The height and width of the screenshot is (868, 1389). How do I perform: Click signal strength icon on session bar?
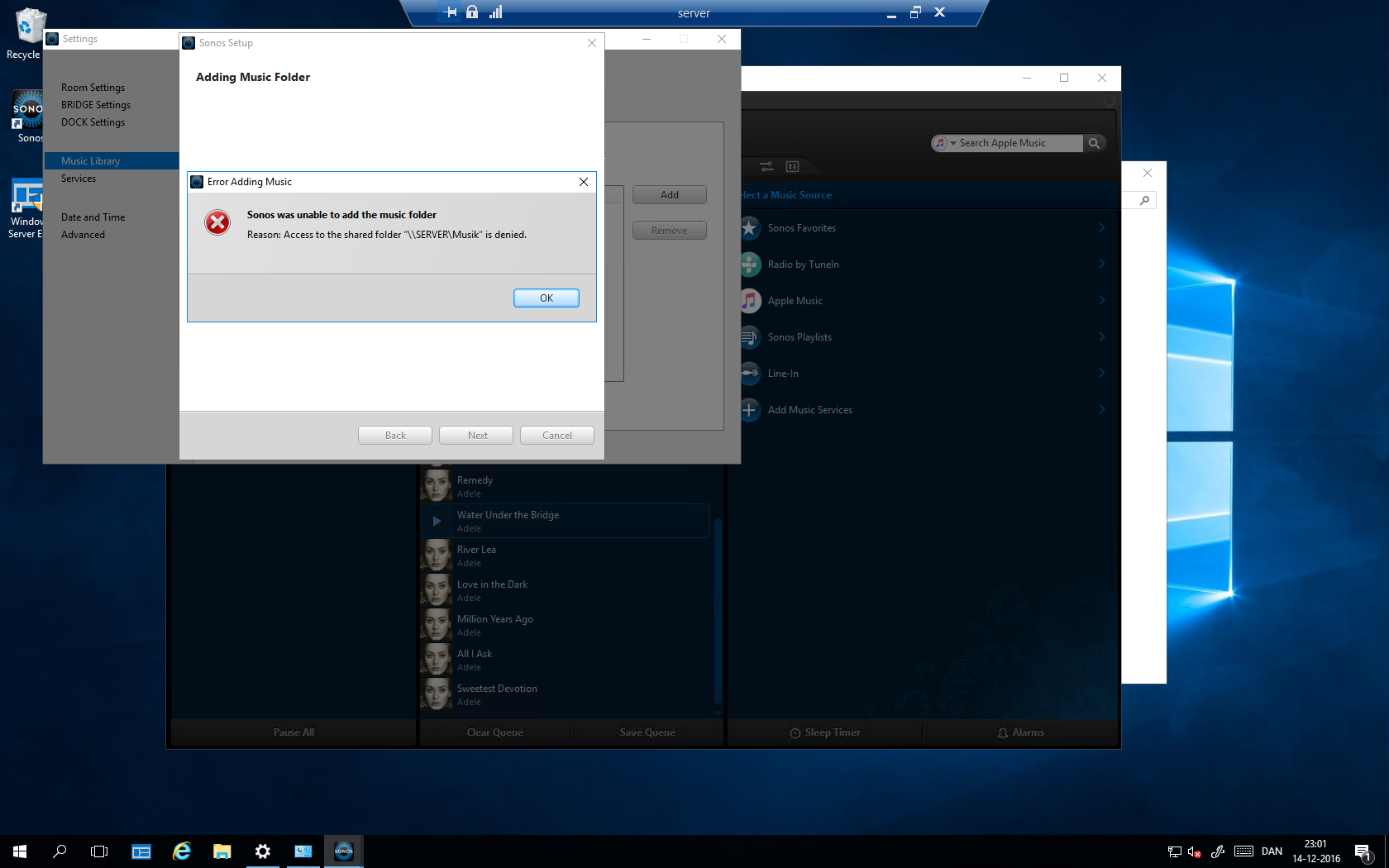pos(495,12)
